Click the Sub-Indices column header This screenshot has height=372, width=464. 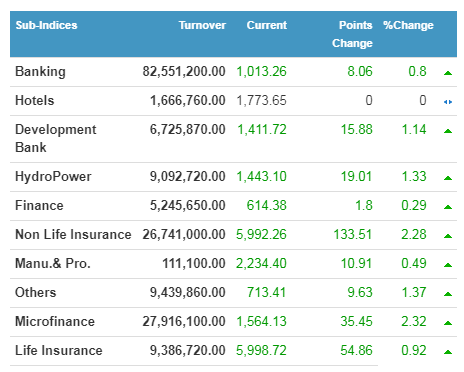tap(46, 25)
